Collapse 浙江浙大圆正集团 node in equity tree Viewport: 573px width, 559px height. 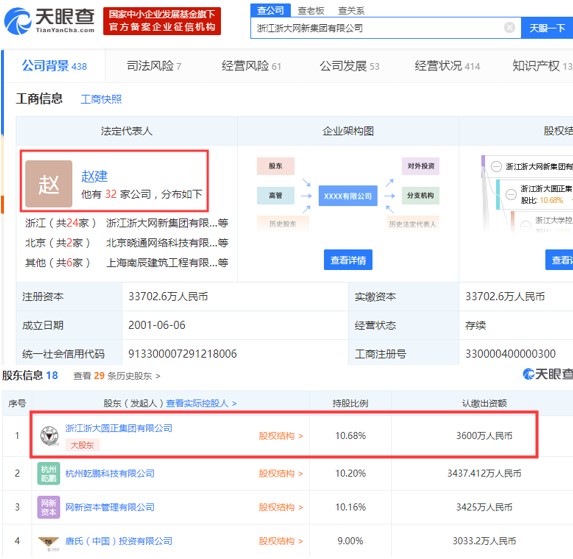[x=511, y=194]
